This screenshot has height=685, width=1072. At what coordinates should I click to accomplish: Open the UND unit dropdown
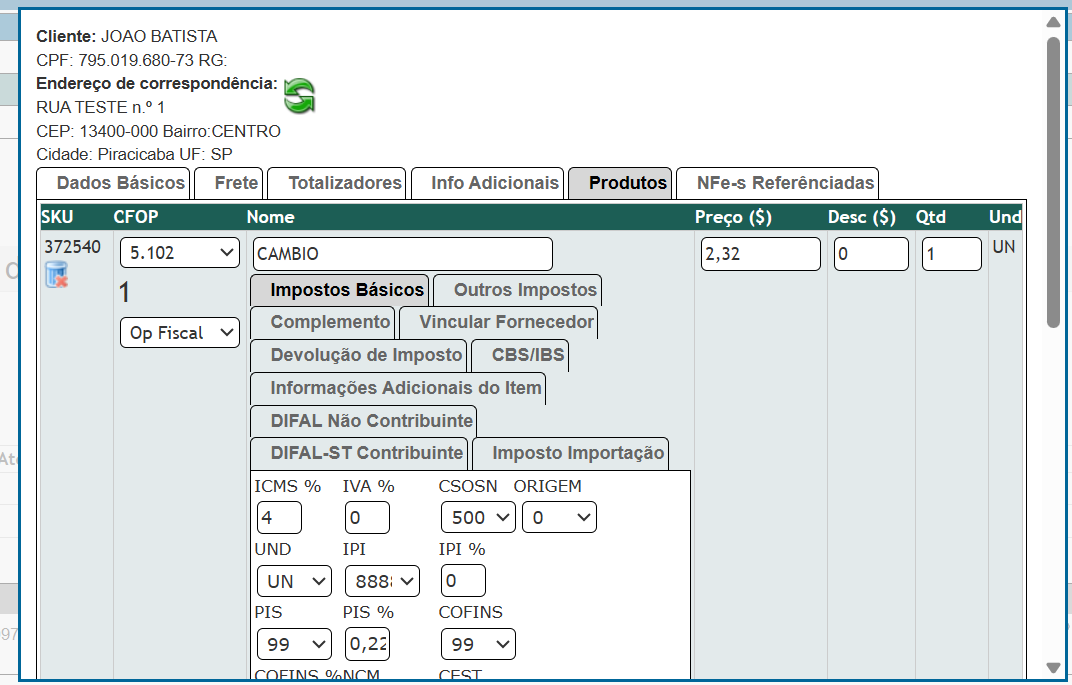click(x=293, y=581)
